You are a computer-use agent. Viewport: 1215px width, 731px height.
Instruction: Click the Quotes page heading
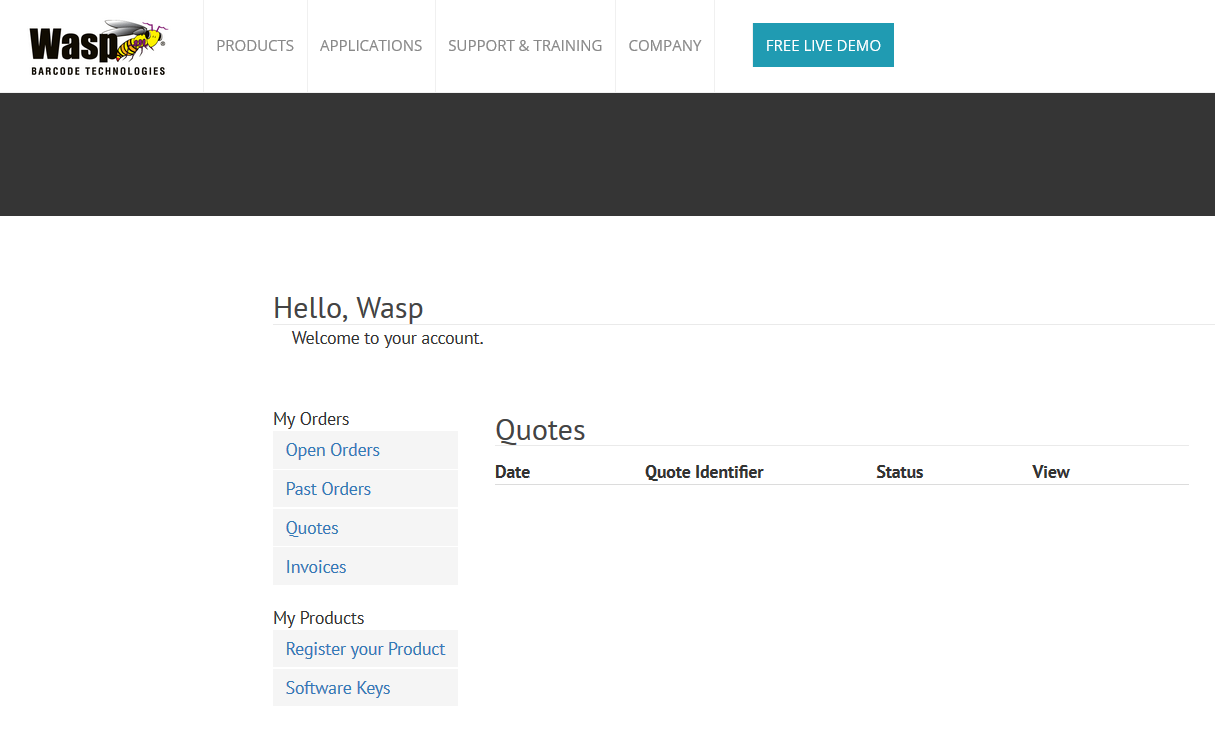point(540,430)
